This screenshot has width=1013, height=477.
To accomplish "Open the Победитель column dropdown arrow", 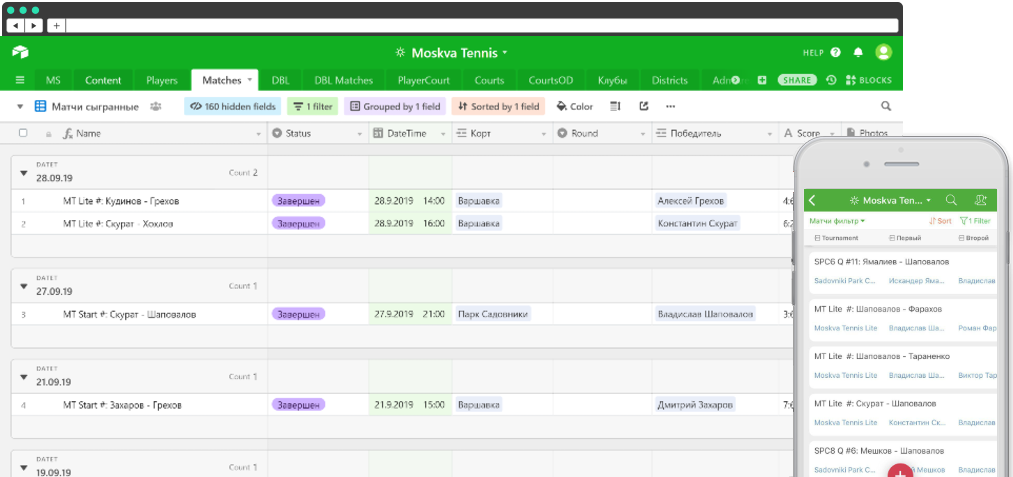I will click(770, 134).
